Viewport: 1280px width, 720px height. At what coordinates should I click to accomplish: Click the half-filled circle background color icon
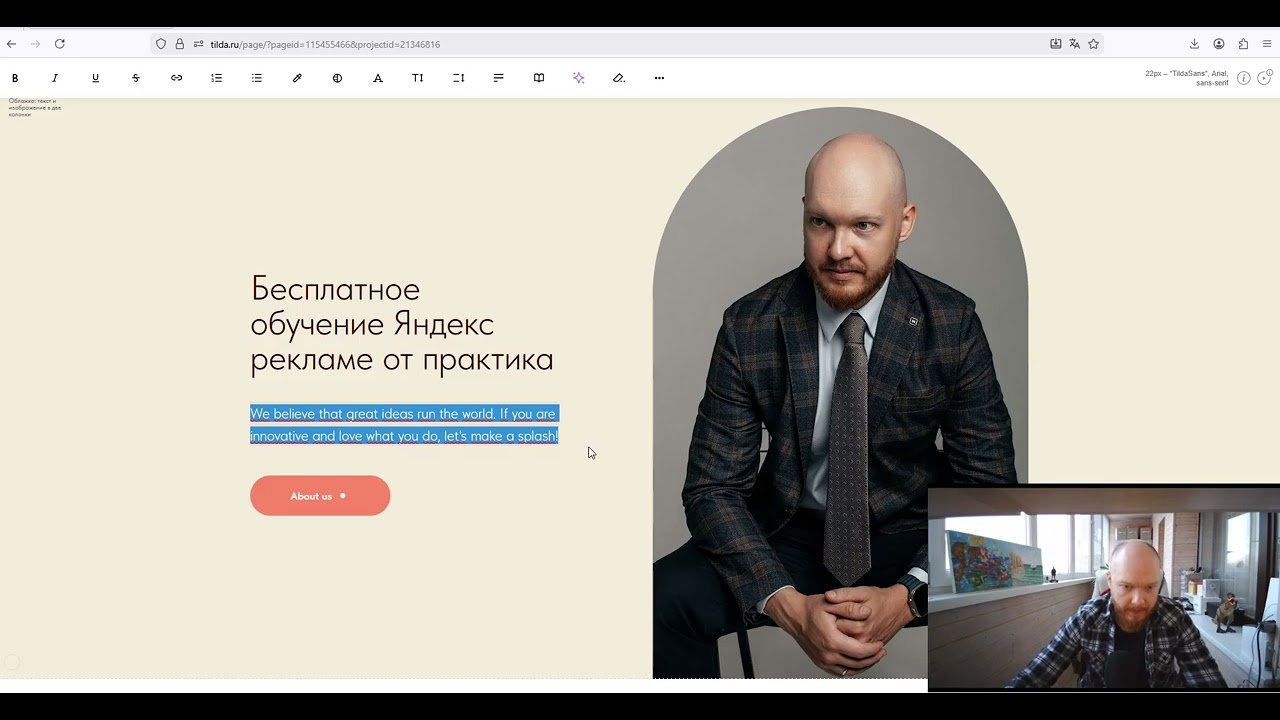[x=337, y=78]
